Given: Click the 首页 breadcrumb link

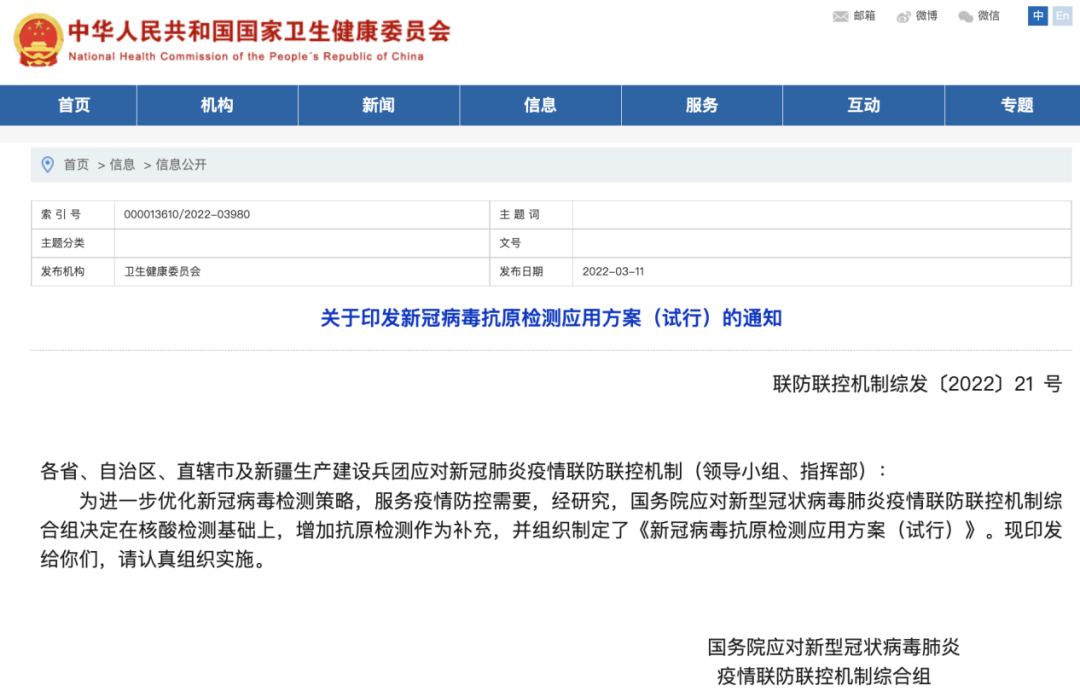Looking at the screenshot, I should pyautogui.click(x=76, y=165).
